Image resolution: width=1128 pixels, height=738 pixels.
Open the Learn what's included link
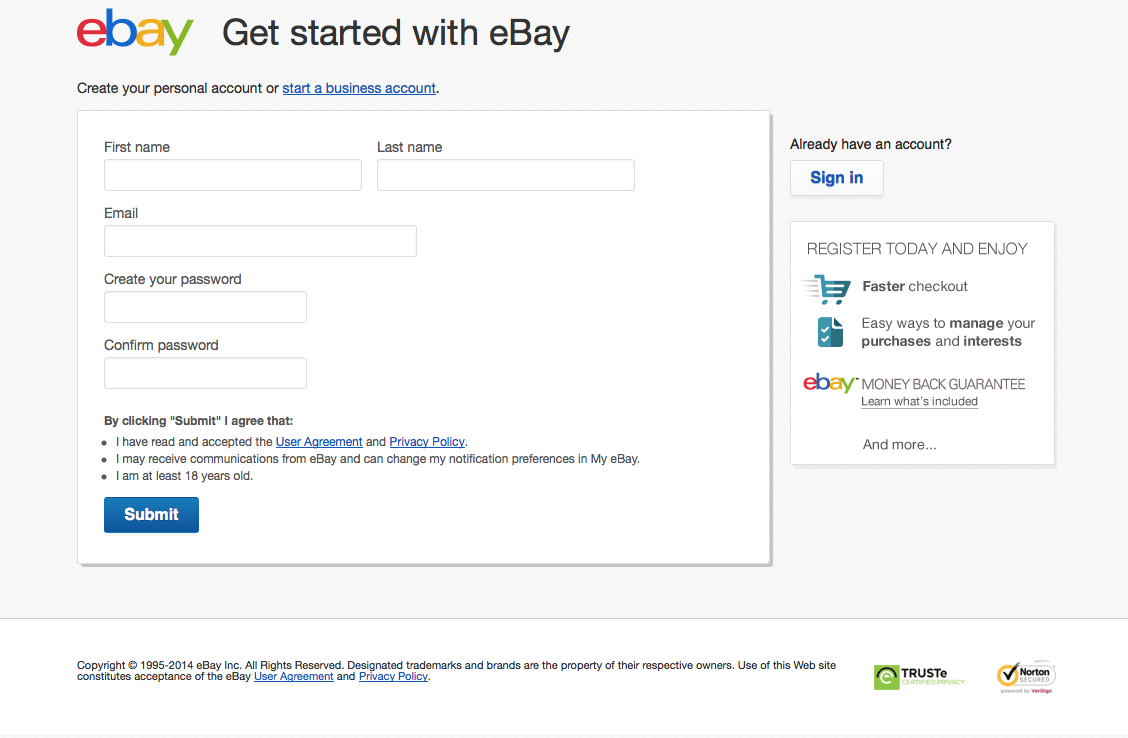pos(919,401)
